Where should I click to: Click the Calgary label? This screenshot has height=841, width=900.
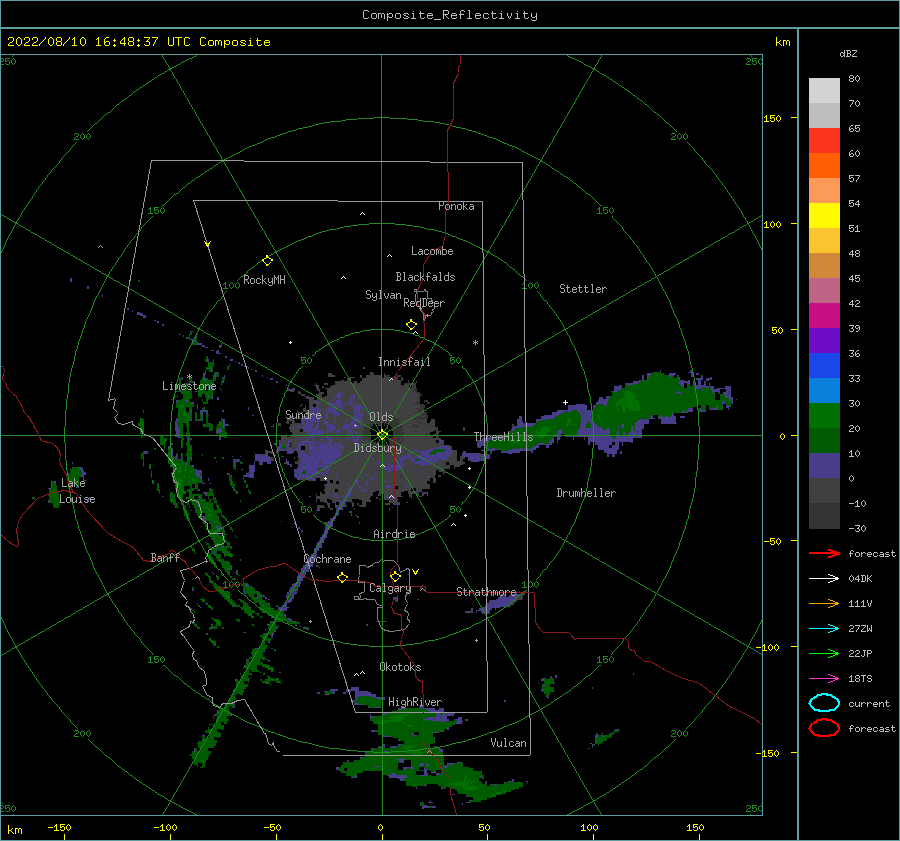coord(390,588)
